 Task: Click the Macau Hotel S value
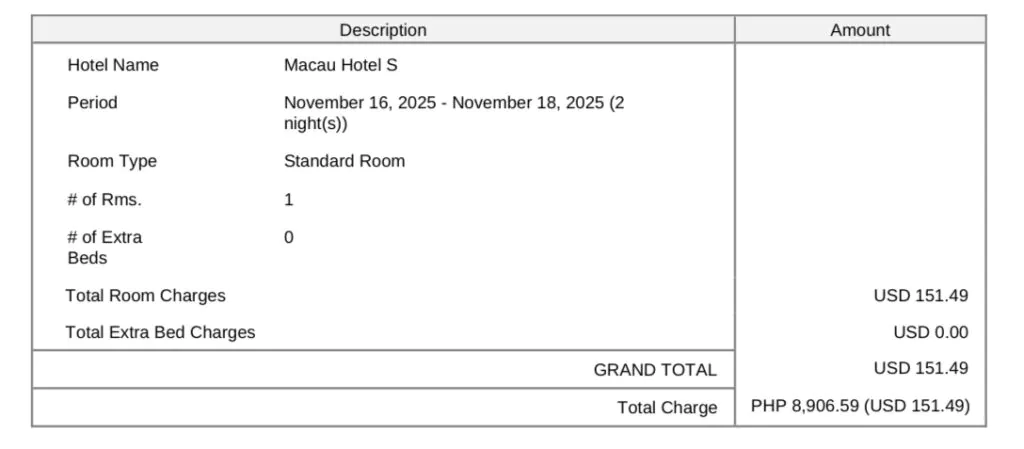click(x=341, y=65)
